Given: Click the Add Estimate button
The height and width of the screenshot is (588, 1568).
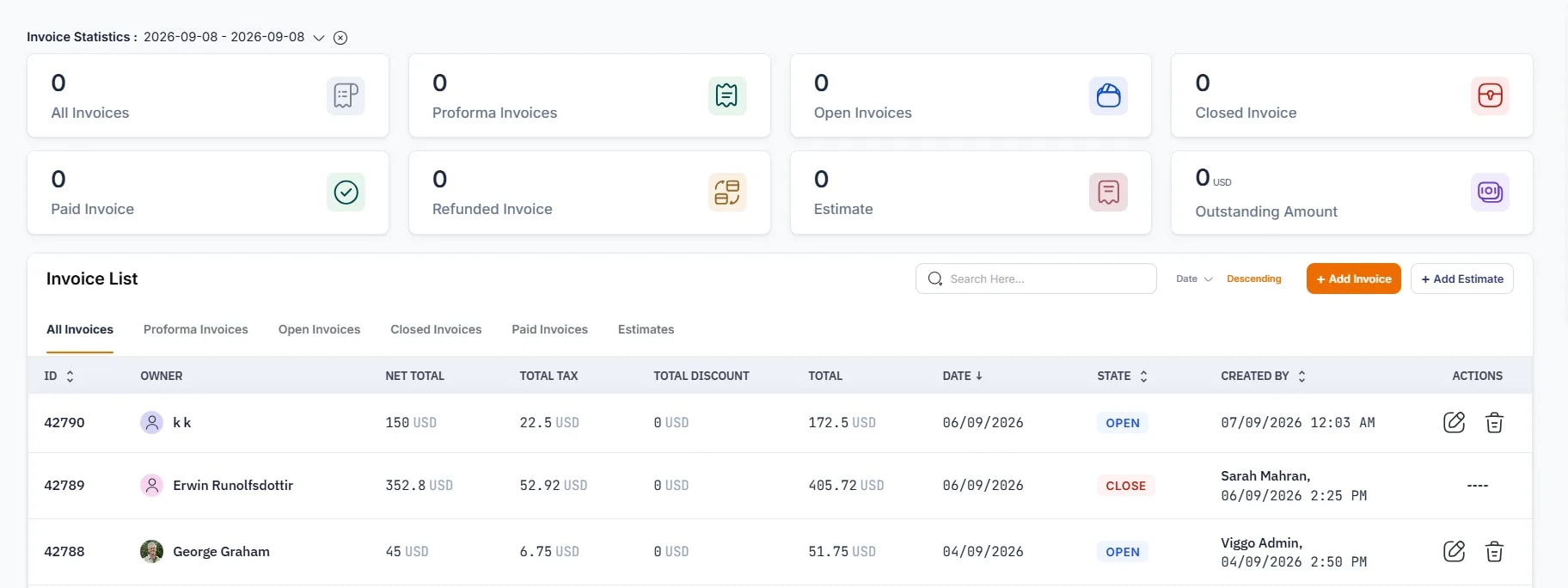Looking at the screenshot, I should tap(1462, 279).
